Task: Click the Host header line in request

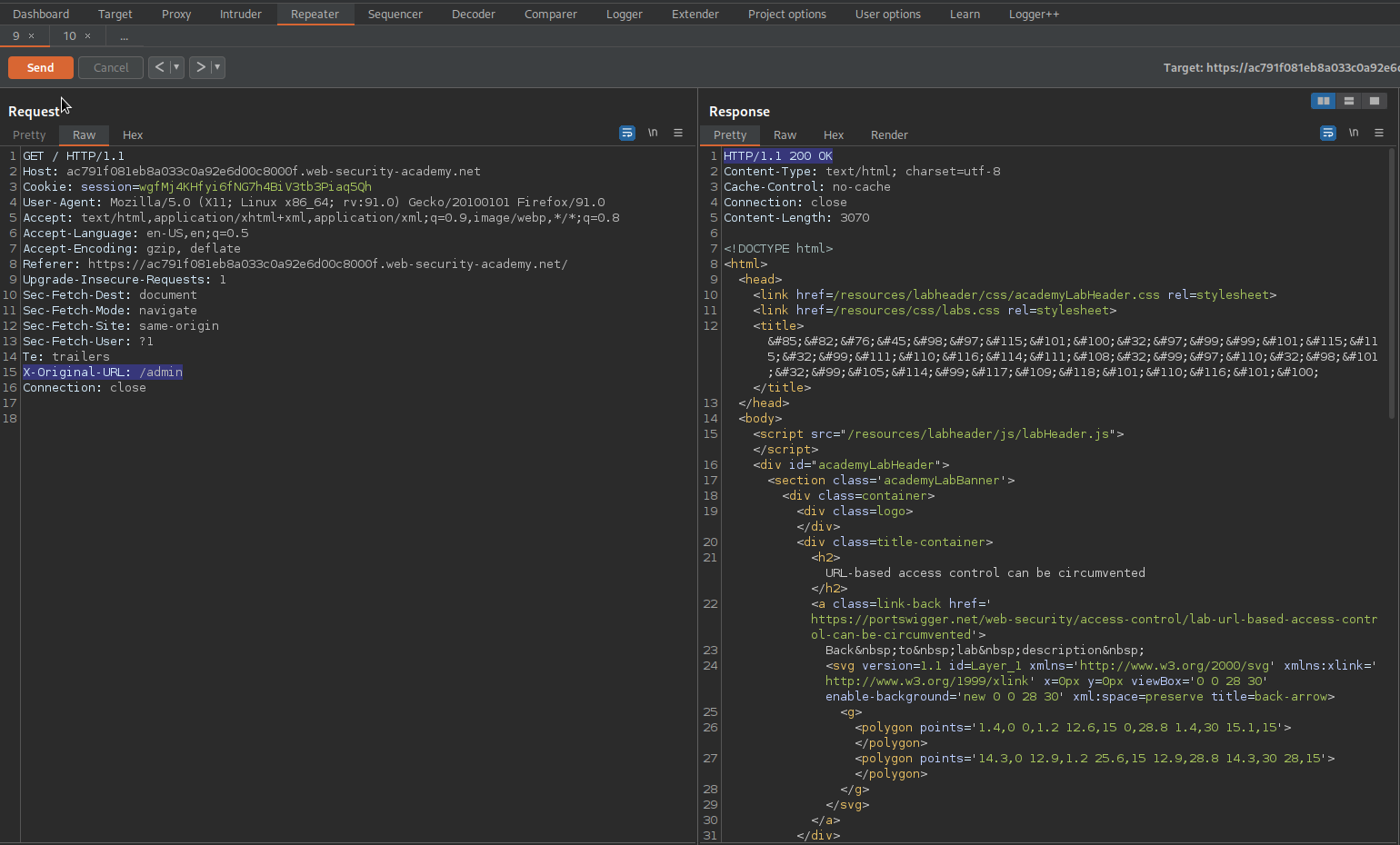Action: [252, 171]
